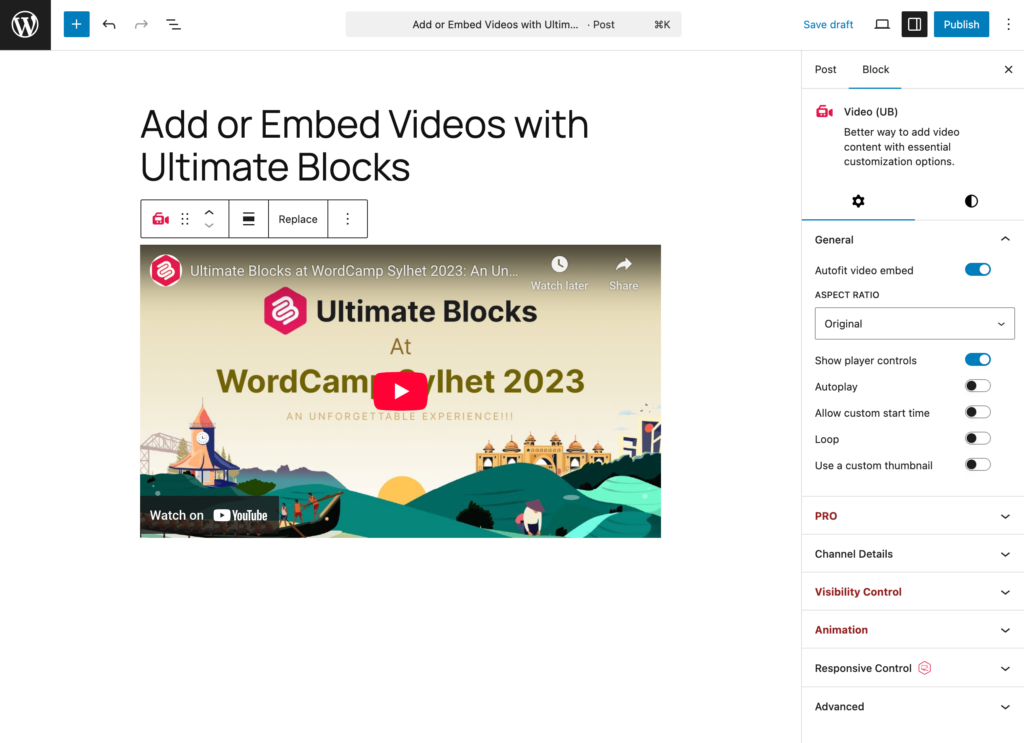The image size is (1024, 743).
Task: Switch to the block styles half-circle tab
Action: click(971, 201)
